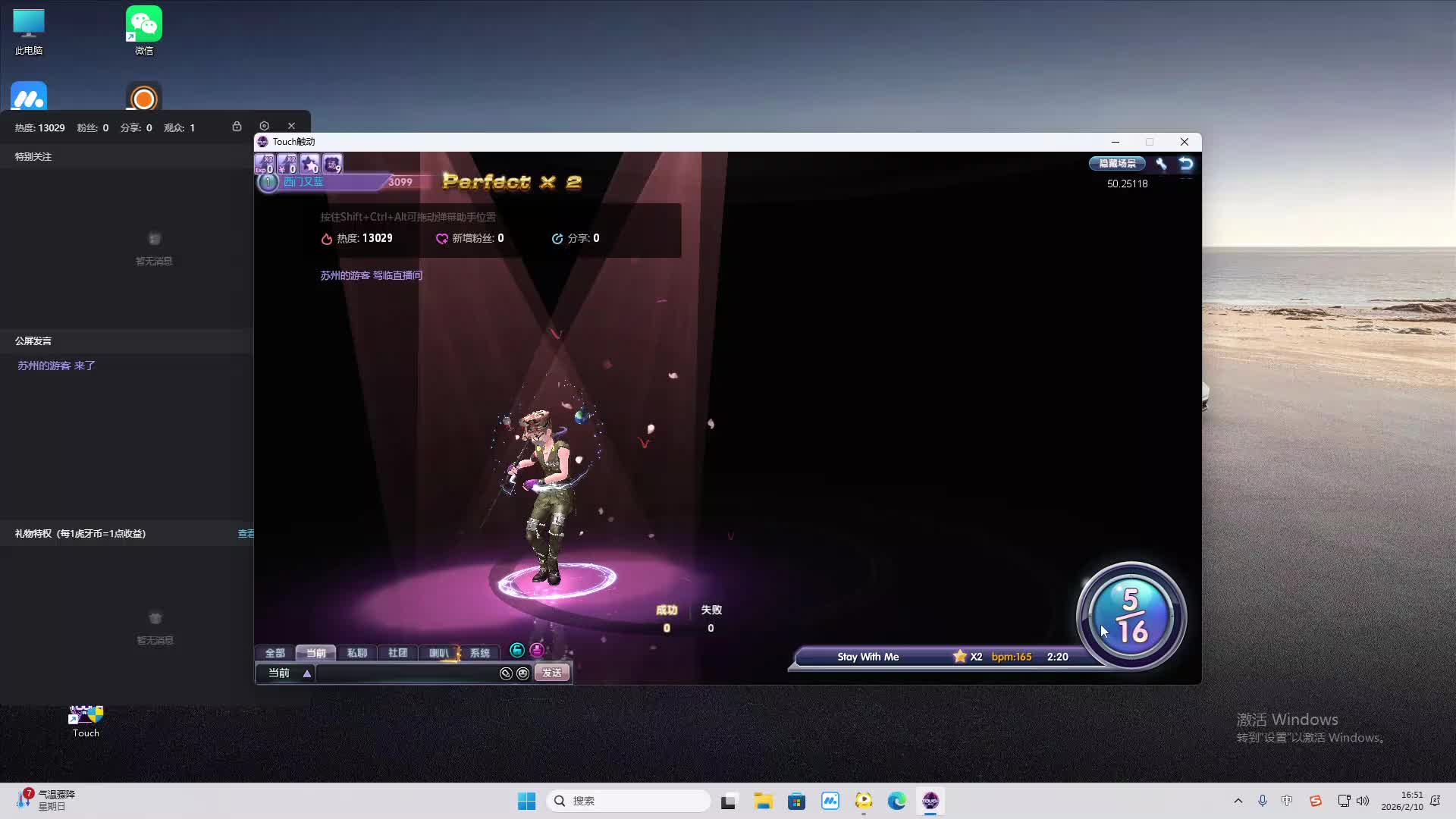Click the 场 9 buff icon
The image size is (1456, 819).
coord(332,164)
